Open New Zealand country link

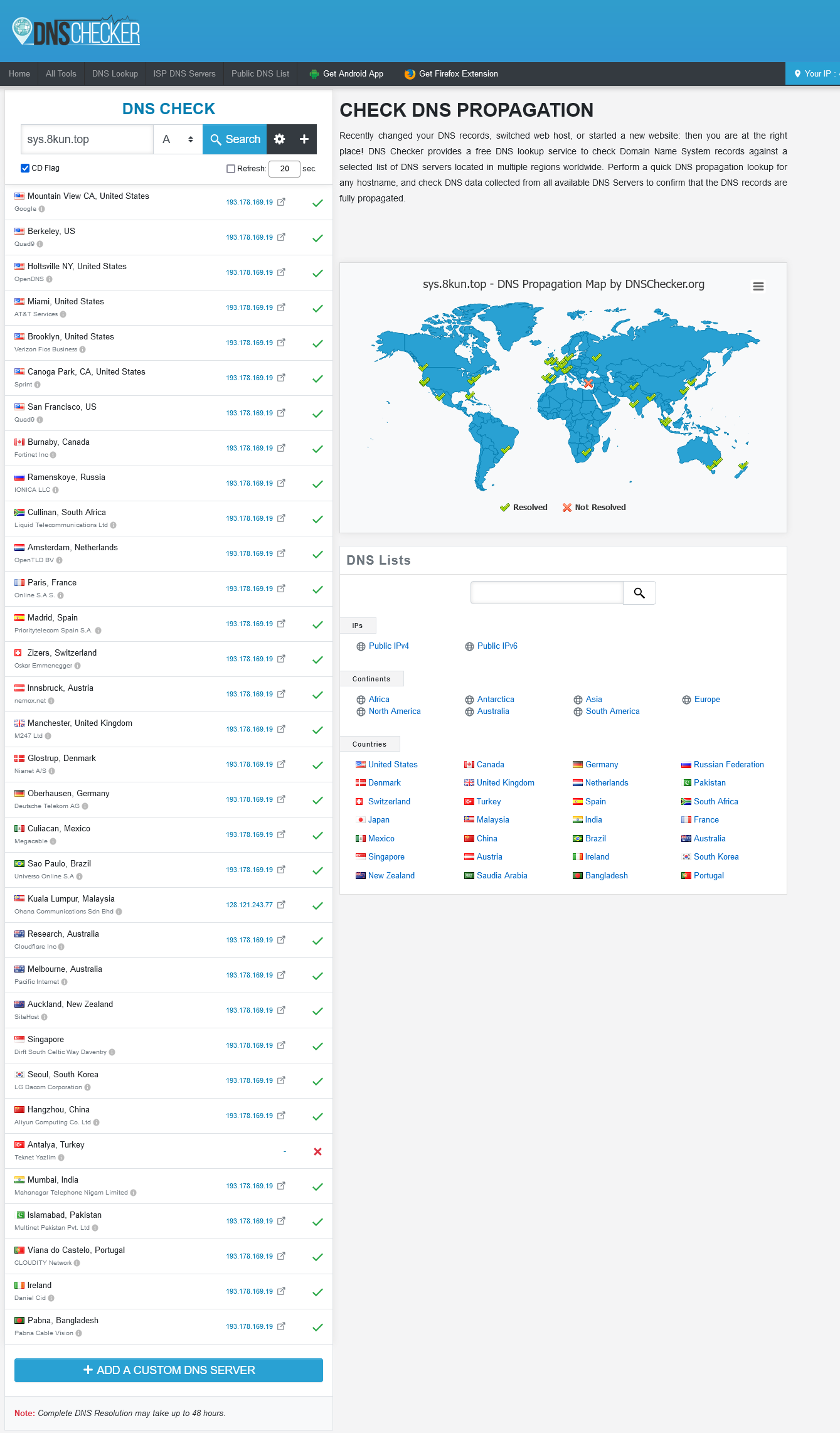(x=391, y=875)
